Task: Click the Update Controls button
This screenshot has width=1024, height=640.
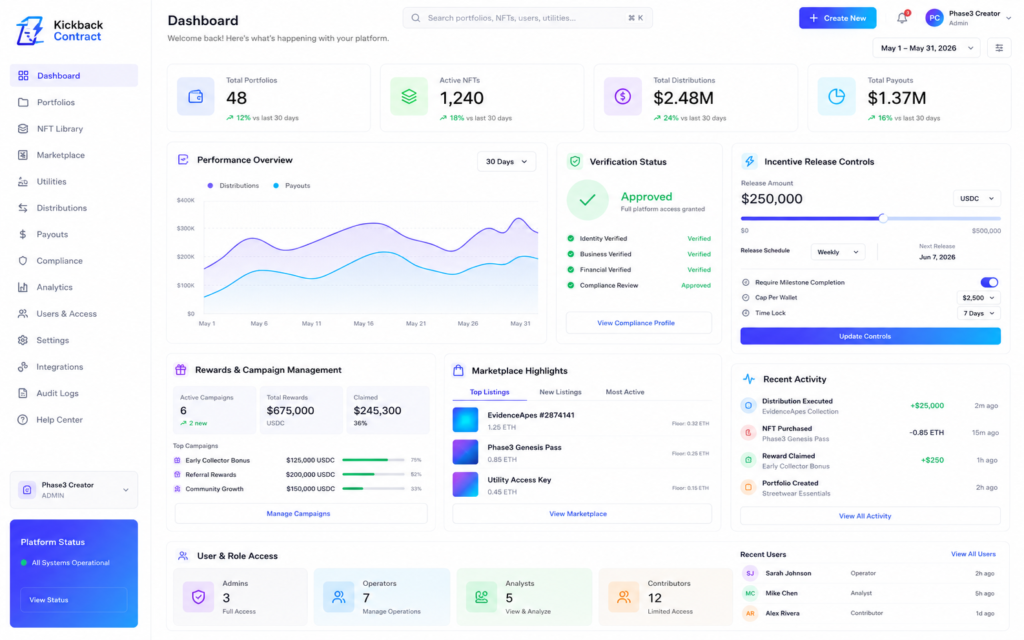Action: pyautogui.click(x=870, y=336)
